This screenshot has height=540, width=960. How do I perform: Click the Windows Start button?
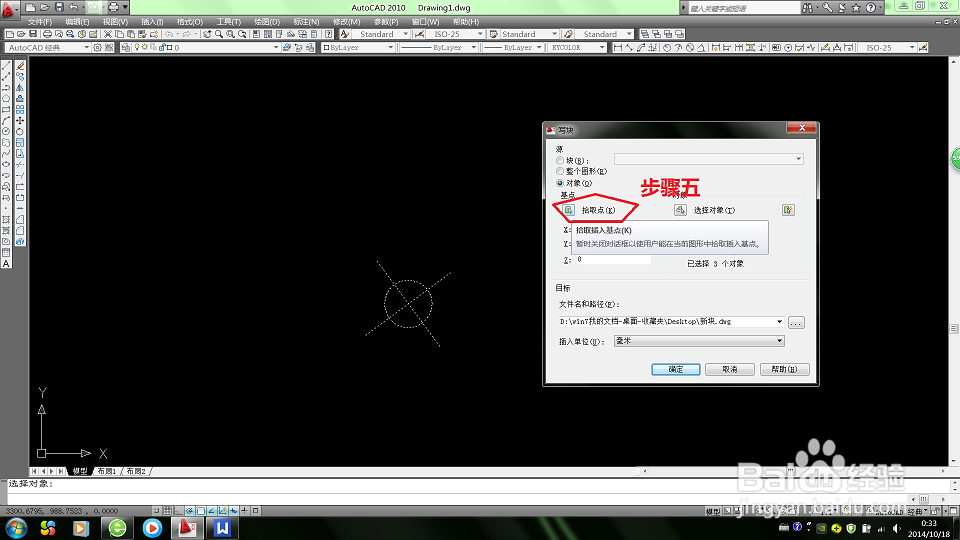click(x=16, y=527)
